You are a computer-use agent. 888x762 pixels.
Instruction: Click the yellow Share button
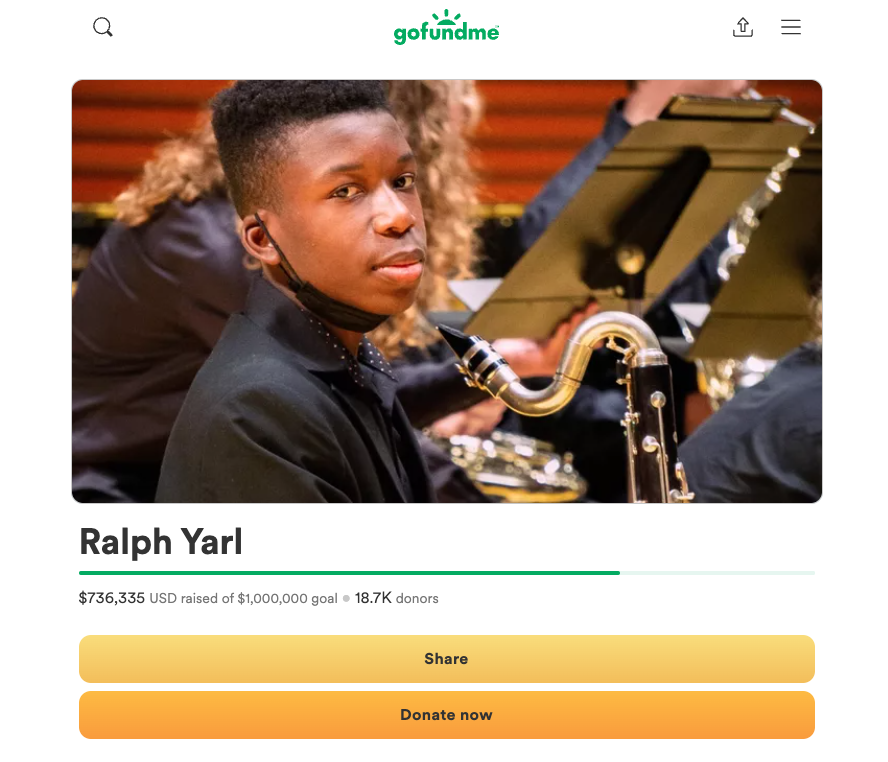click(x=447, y=659)
